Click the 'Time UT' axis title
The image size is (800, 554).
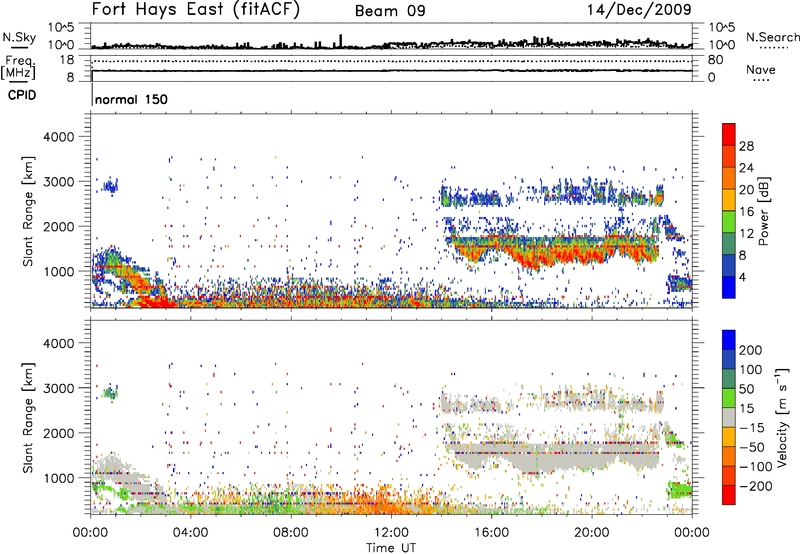(391, 548)
